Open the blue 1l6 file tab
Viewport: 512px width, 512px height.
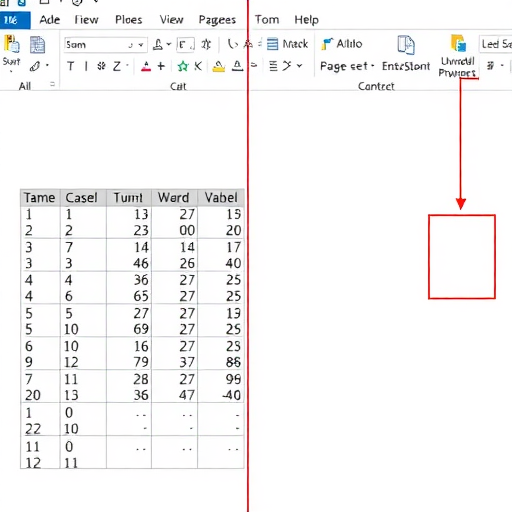[x=15, y=20]
